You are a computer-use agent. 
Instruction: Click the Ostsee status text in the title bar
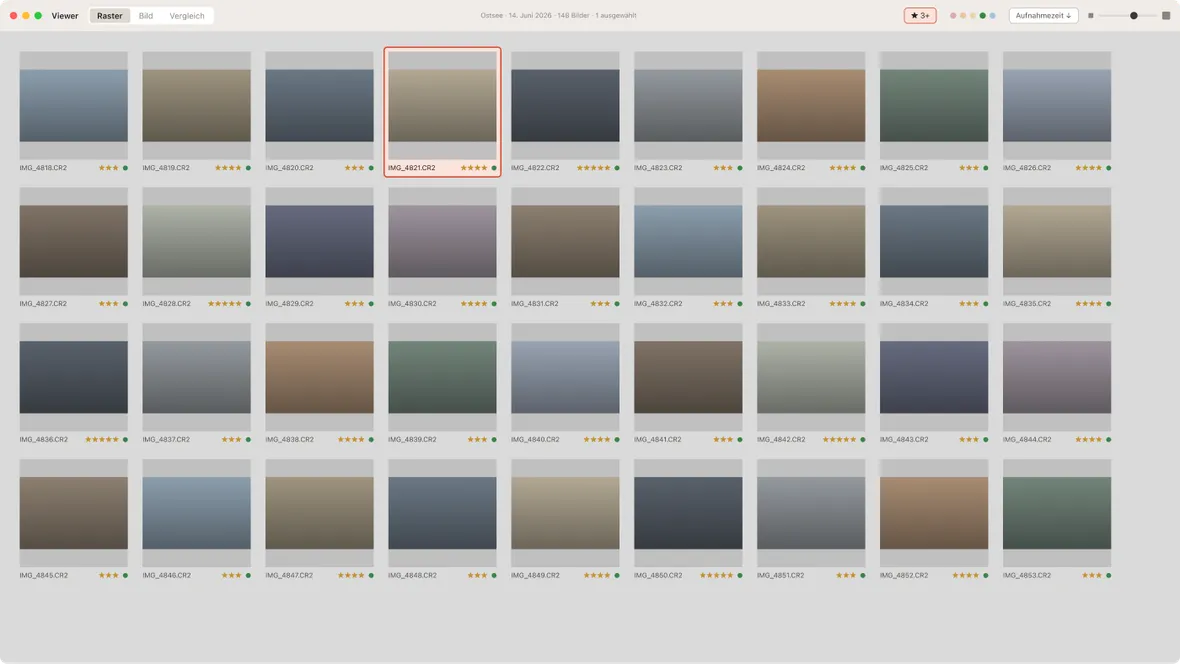pyautogui.click(x=558, y=16)
